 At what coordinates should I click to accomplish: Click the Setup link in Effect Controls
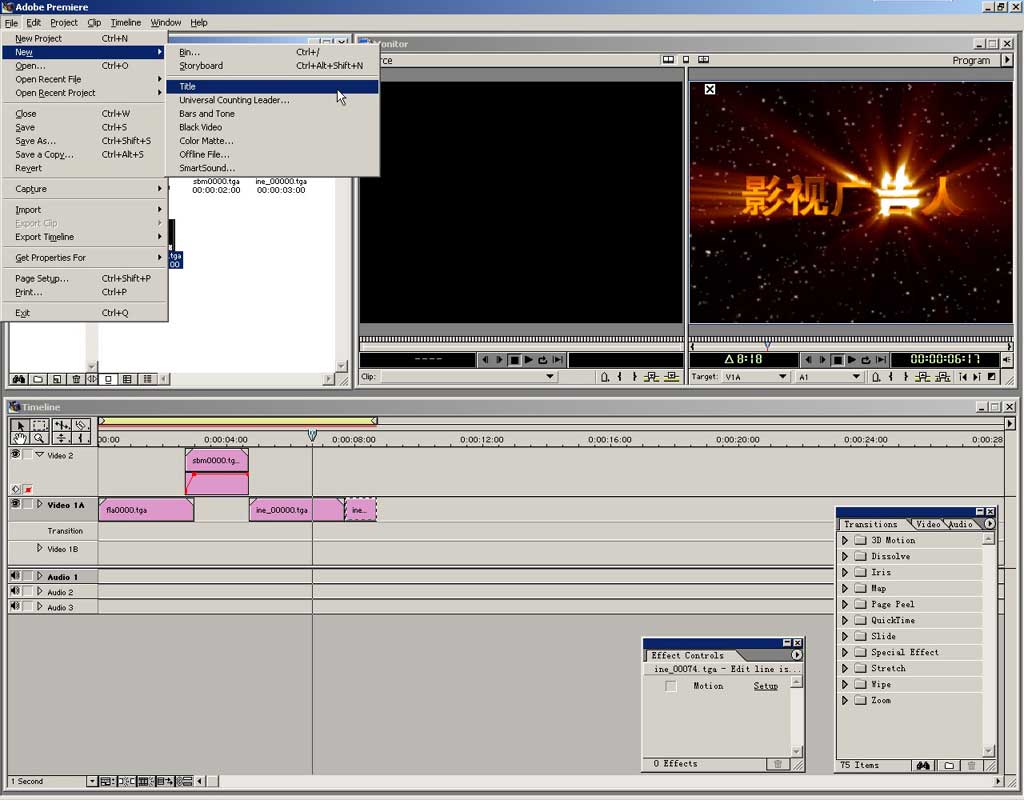[765, 686]
